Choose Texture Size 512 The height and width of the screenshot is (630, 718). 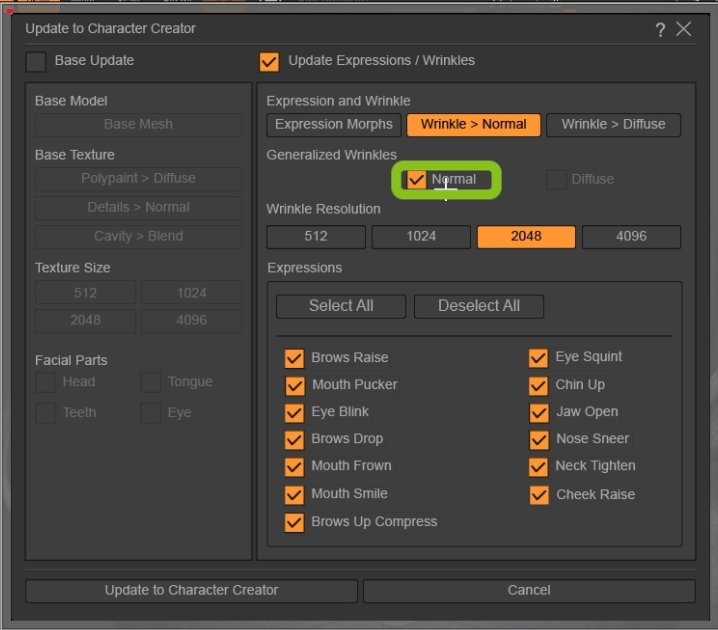point(85,293)
